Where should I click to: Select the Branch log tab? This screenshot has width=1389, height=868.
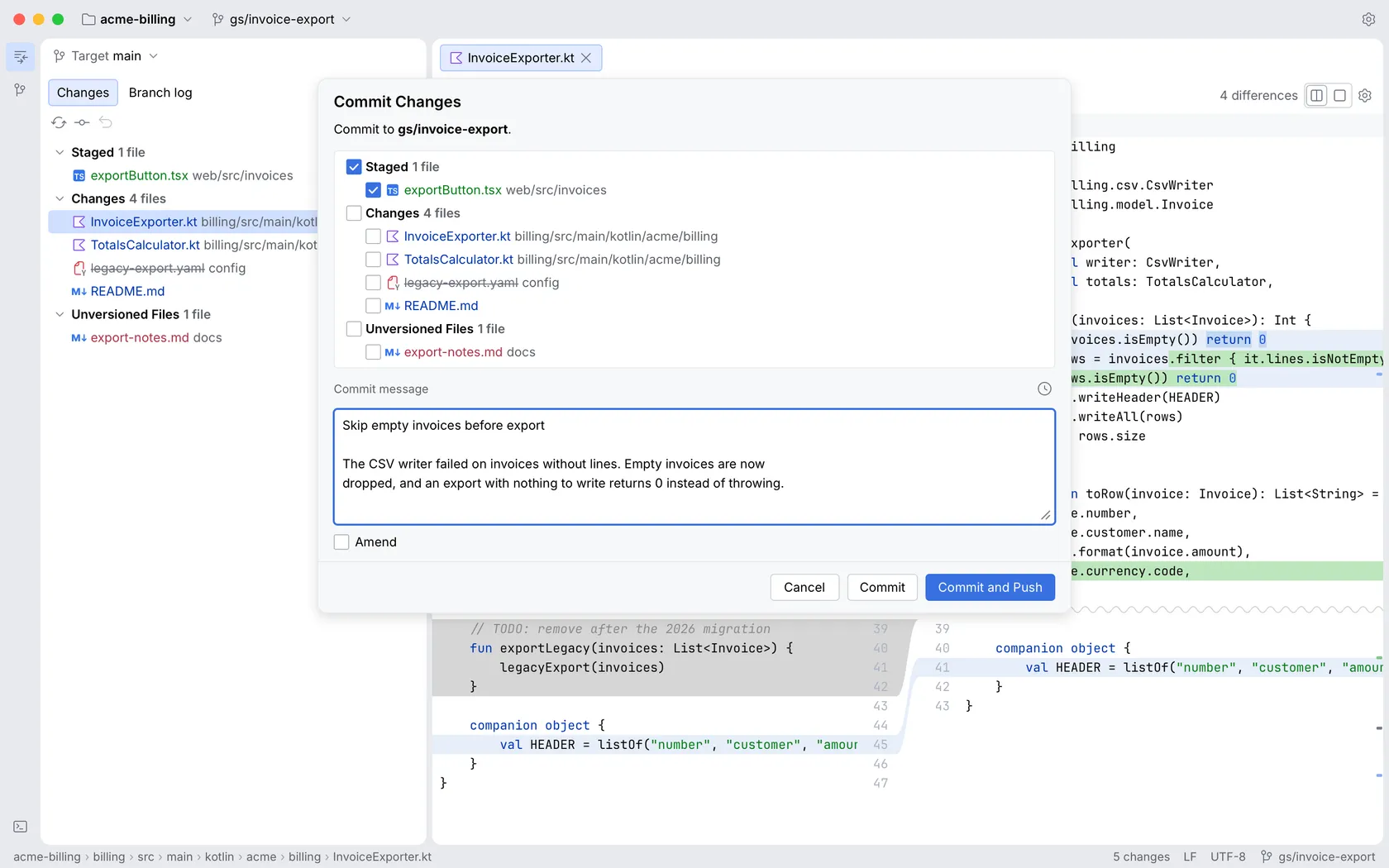click(x=160, y=93)
